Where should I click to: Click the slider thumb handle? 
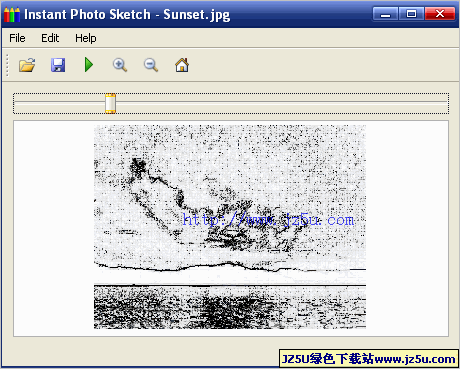pos(110,103)
